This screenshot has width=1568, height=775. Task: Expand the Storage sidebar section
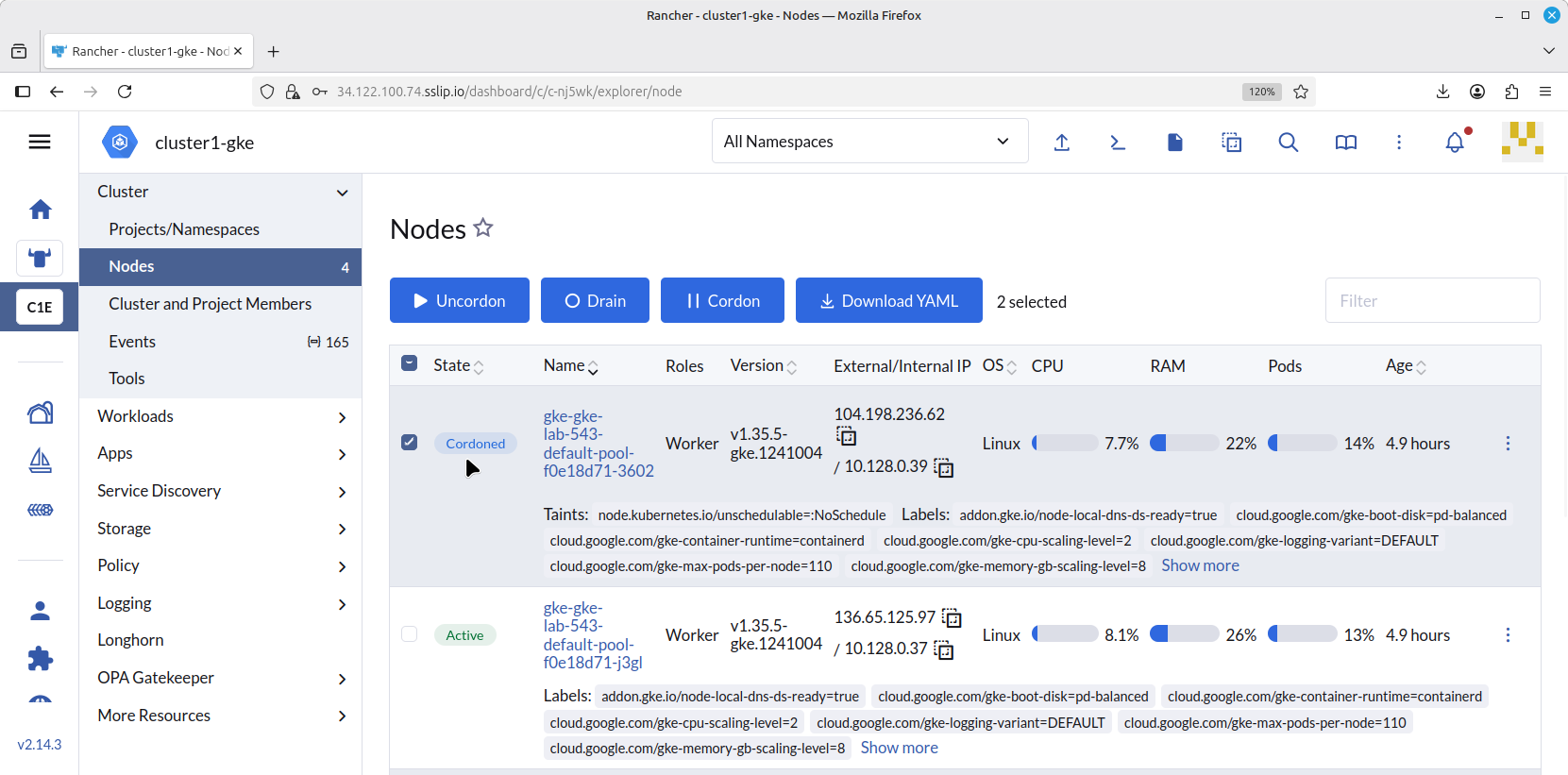(342, 530)
